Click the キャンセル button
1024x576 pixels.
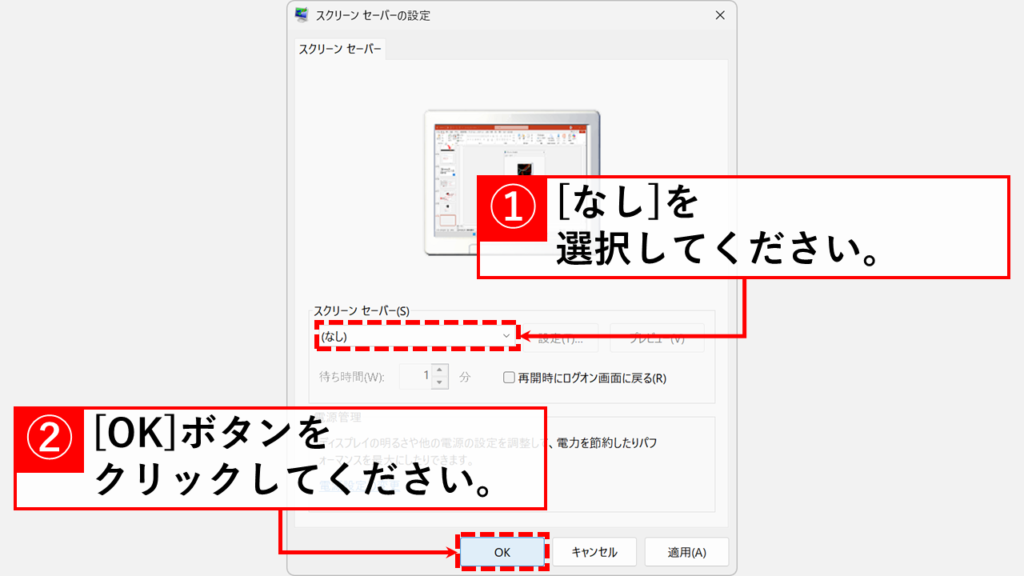[594, 552]
